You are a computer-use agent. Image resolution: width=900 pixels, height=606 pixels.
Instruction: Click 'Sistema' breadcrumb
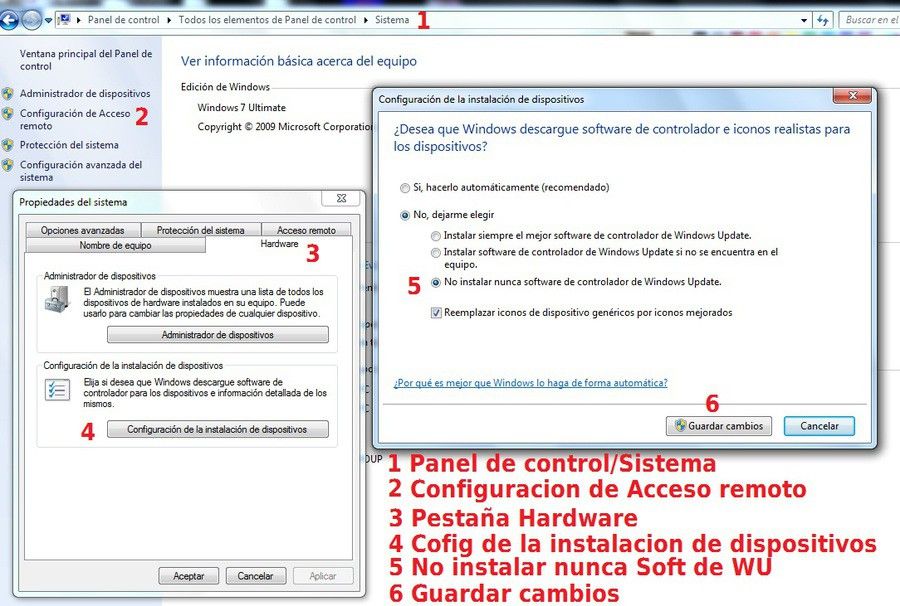click(x=392, y=20)
